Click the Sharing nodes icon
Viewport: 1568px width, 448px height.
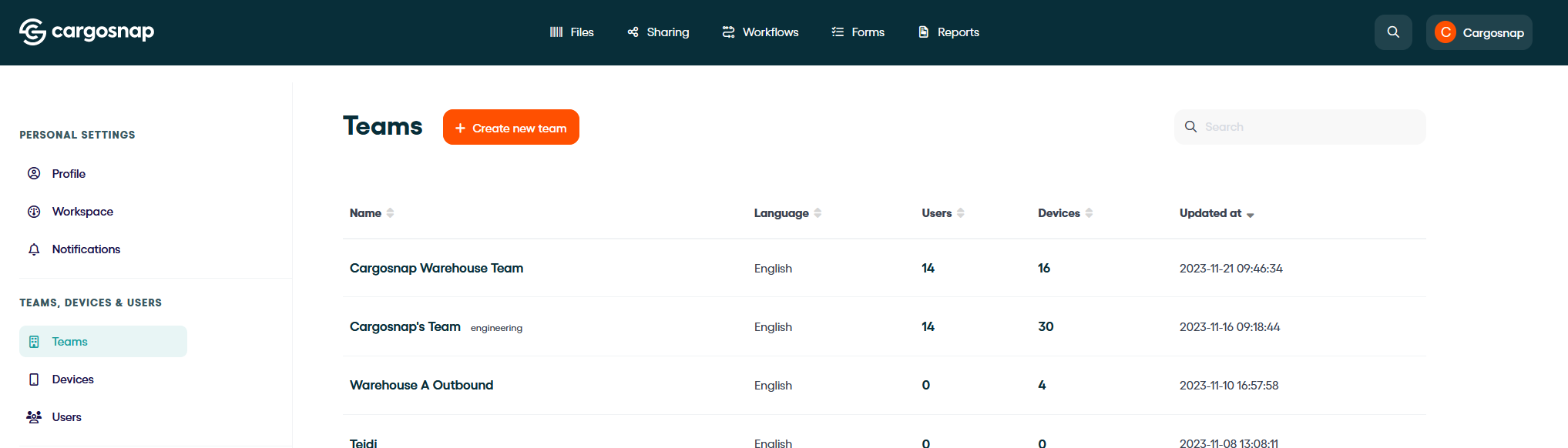point(633,32)
